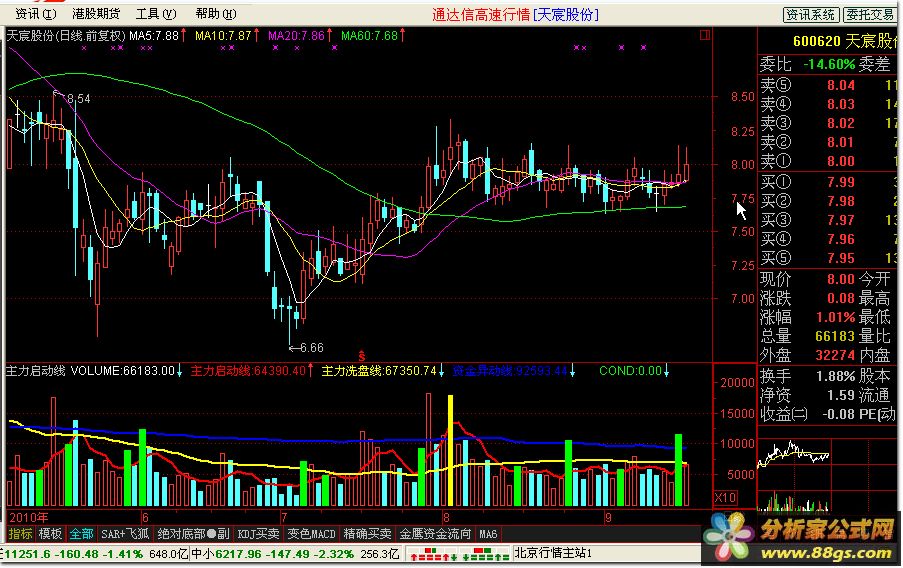Click the small red window icon atop chart

point(705,35)
